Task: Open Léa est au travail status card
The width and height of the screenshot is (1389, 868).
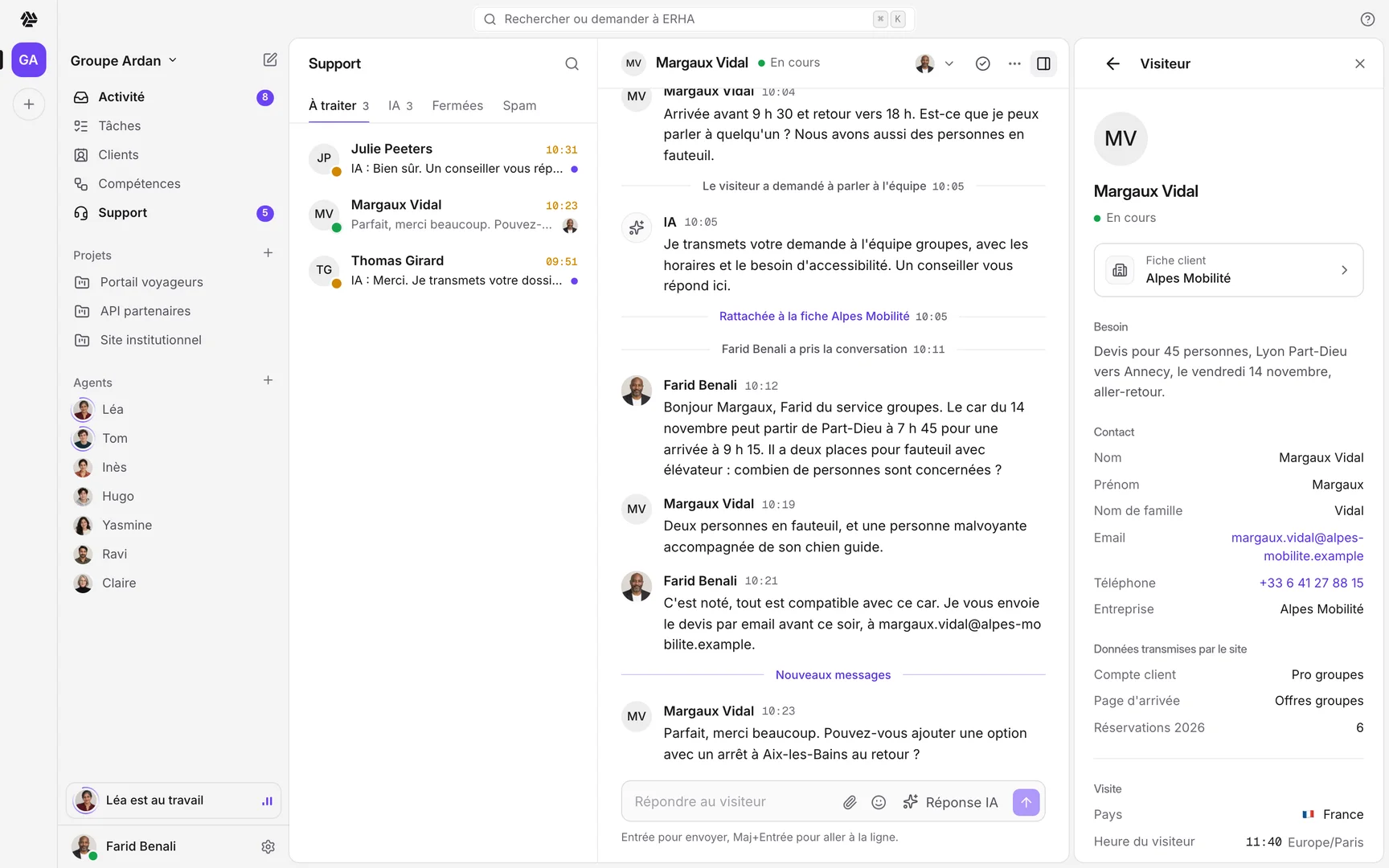Action: (174, 800)
